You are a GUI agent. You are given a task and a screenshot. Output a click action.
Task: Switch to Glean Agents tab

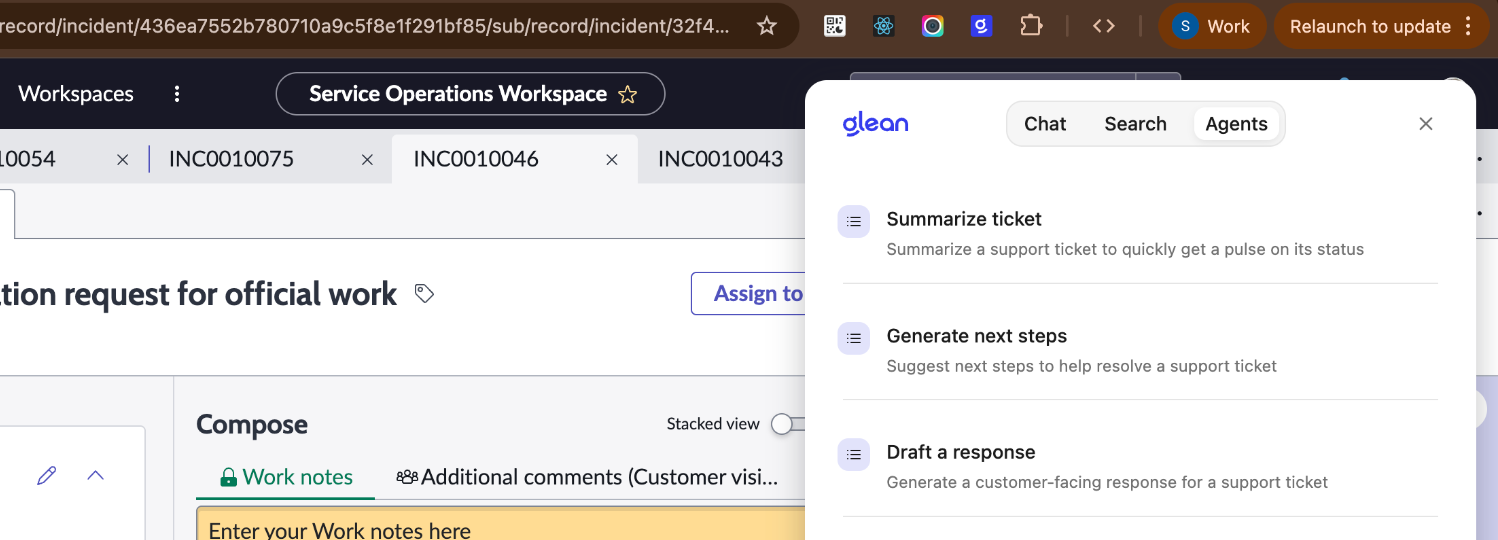click(x=1236, y=124)
